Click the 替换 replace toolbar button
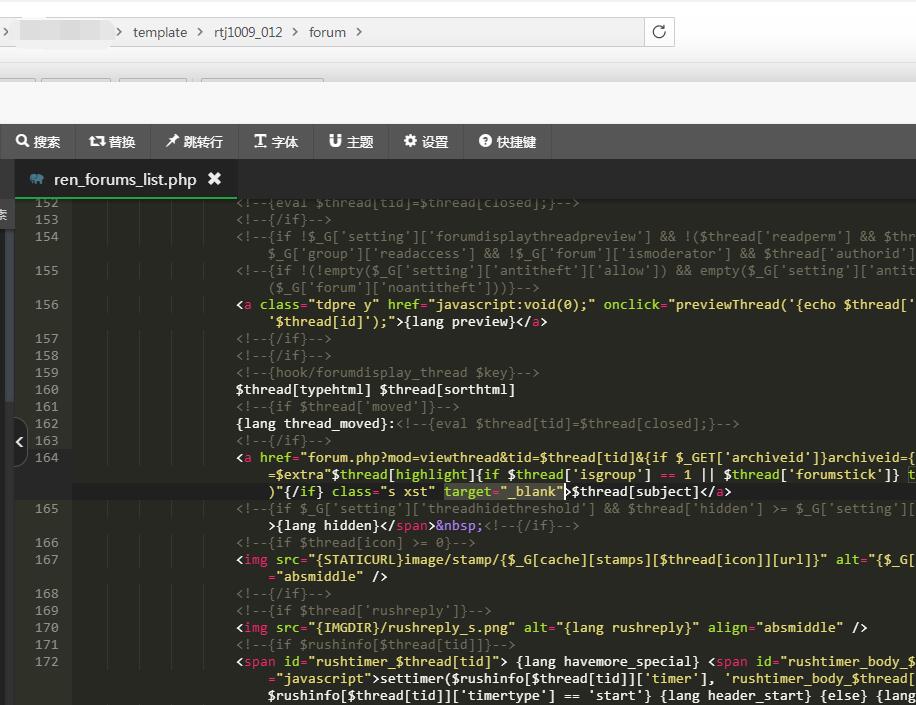Viewport: 916px width, 705px height. point(112,142)
